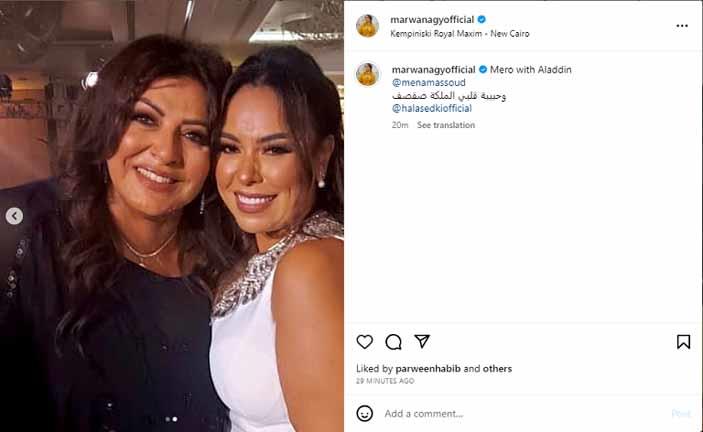Open comments via speech bubble icon

click(393, 342)
